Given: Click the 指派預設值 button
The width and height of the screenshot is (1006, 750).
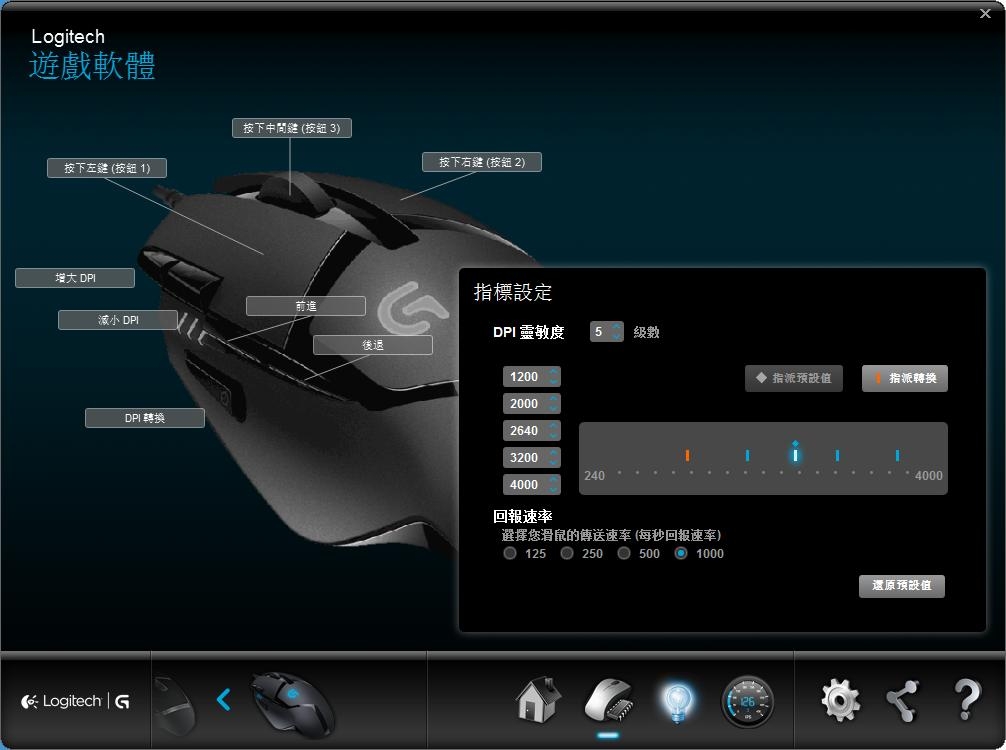Looking at the screenshot, I should 794,379.
